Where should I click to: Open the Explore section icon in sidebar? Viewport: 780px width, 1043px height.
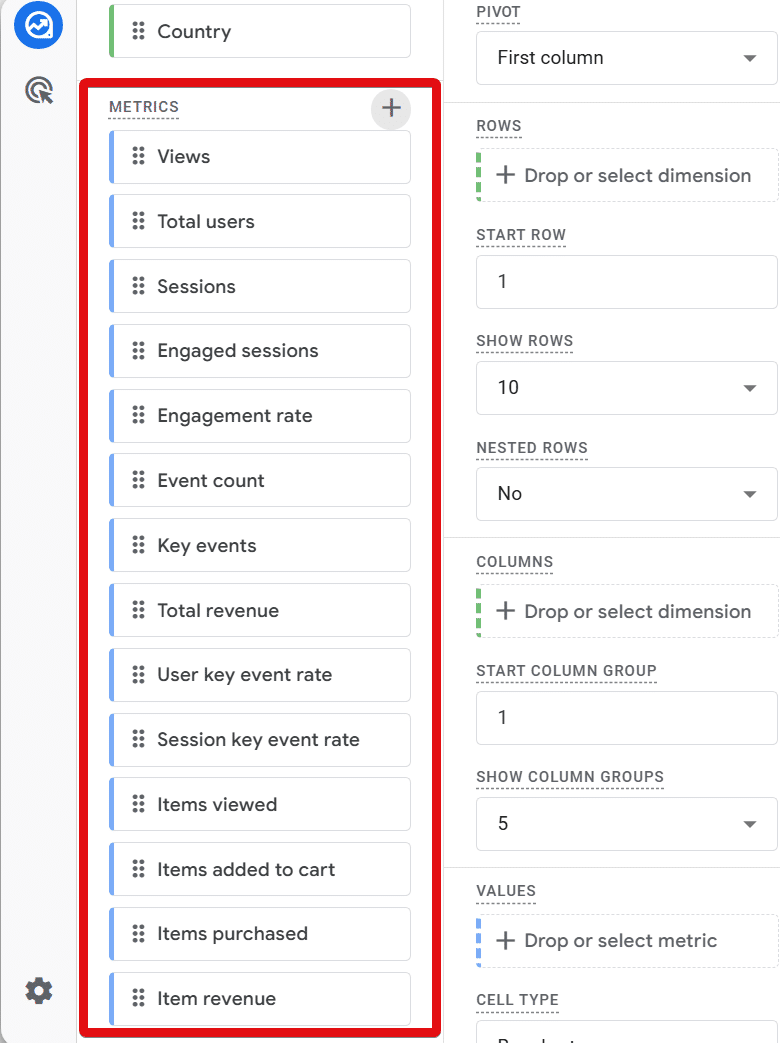[39, 25]
